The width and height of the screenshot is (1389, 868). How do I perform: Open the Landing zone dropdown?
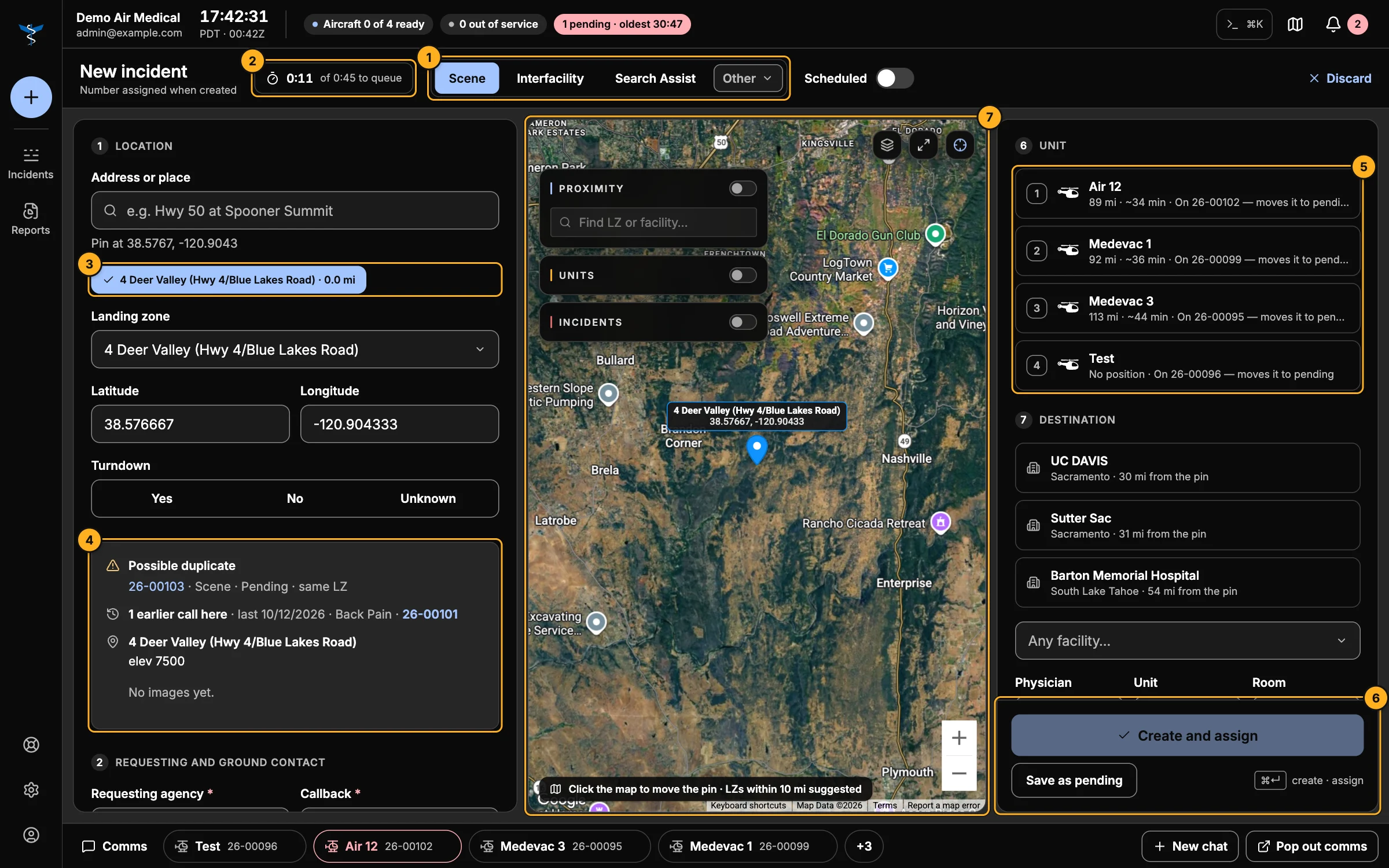point(295,350)
